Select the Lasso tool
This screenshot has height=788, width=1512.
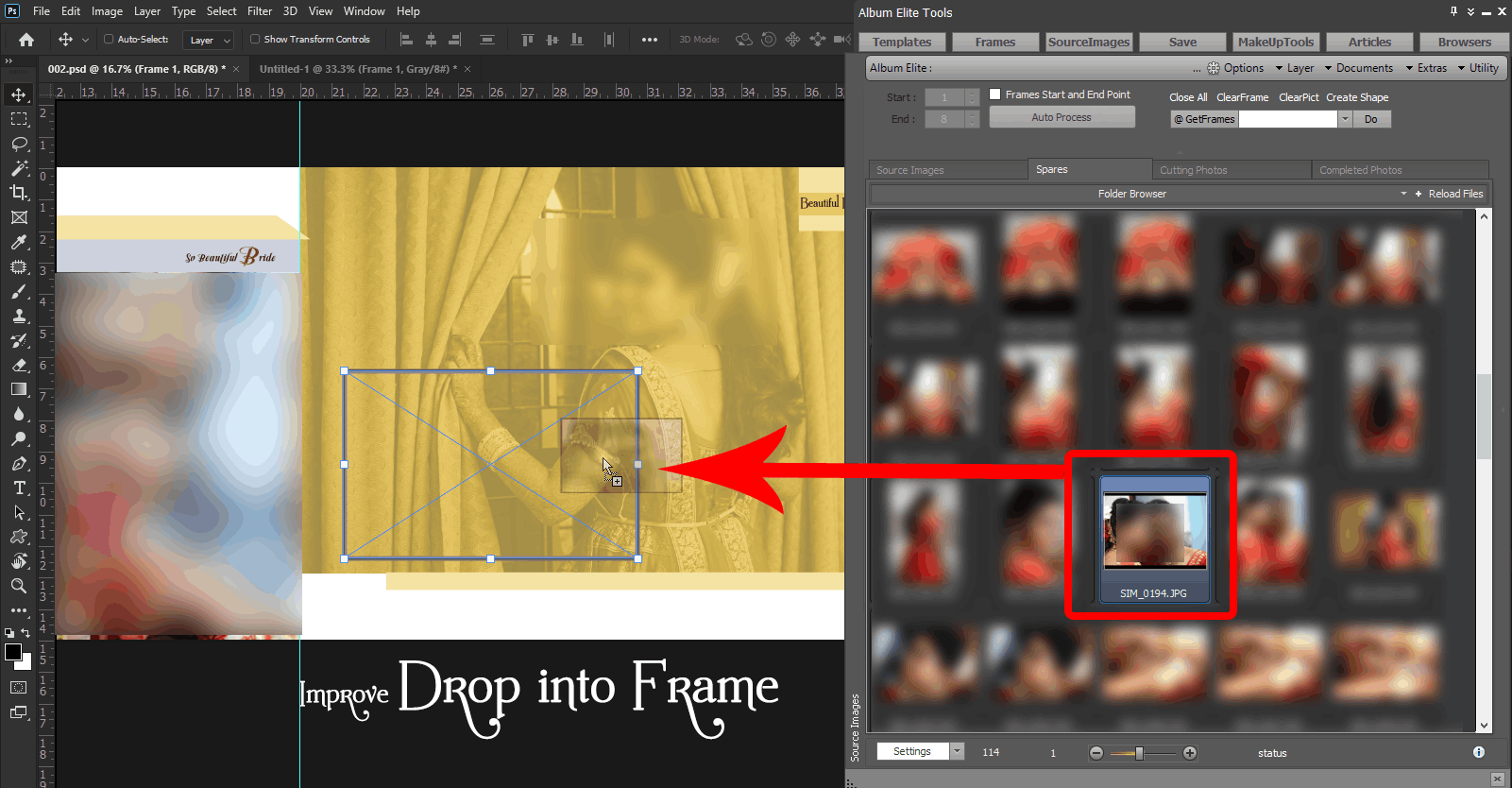[x=19, y=144]
